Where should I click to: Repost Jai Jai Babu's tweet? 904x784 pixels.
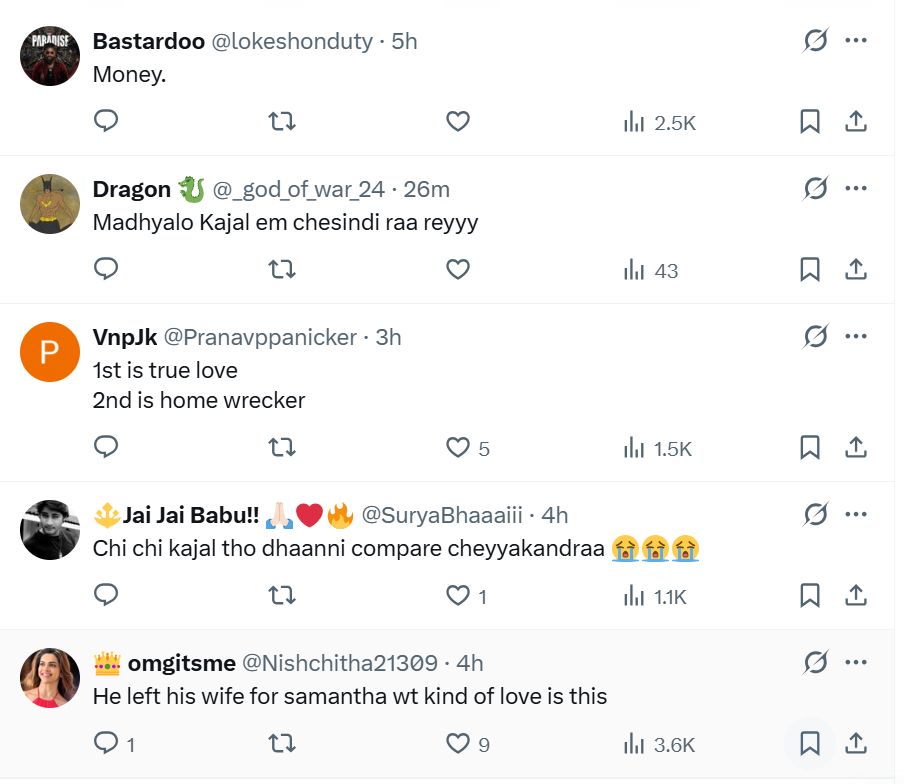(x=283, y=596)
